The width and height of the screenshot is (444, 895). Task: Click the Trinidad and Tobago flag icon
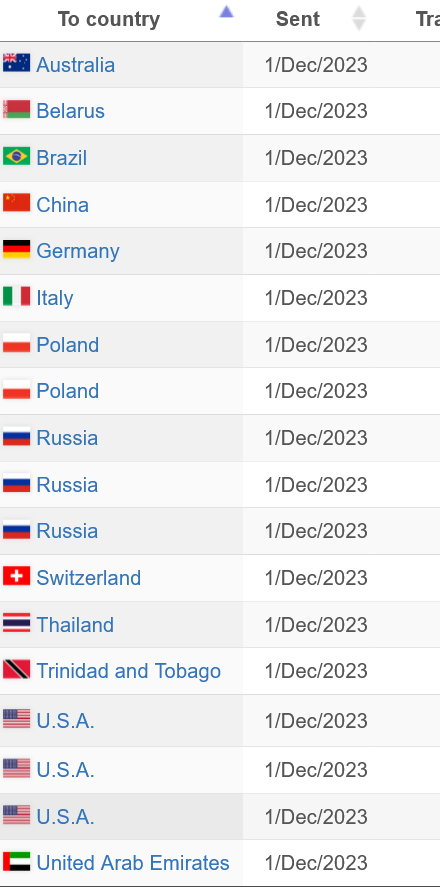click(17, 669)
